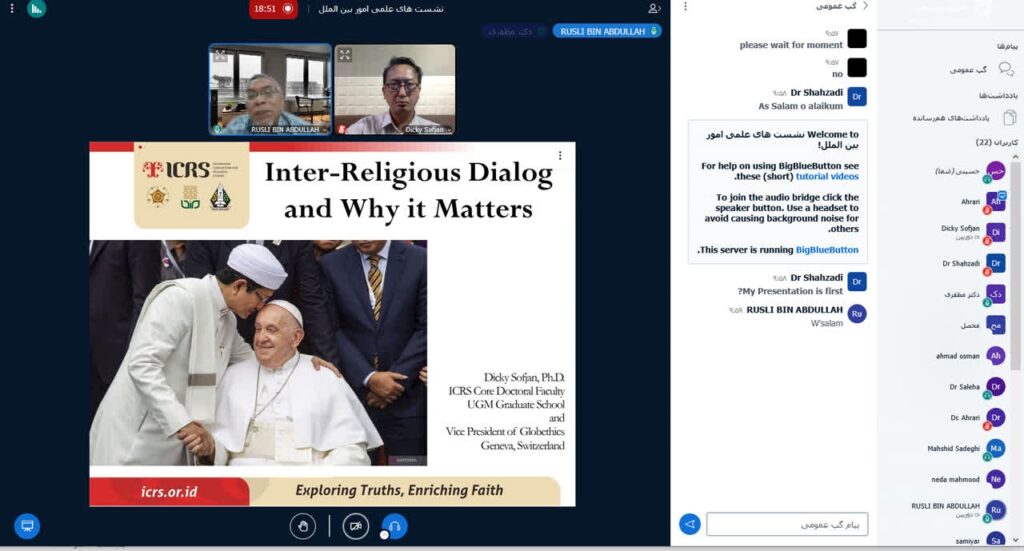The width and height of the screenshot is (1024, 551).
Task: Click the raise hand button
Action: click(303, 525)
